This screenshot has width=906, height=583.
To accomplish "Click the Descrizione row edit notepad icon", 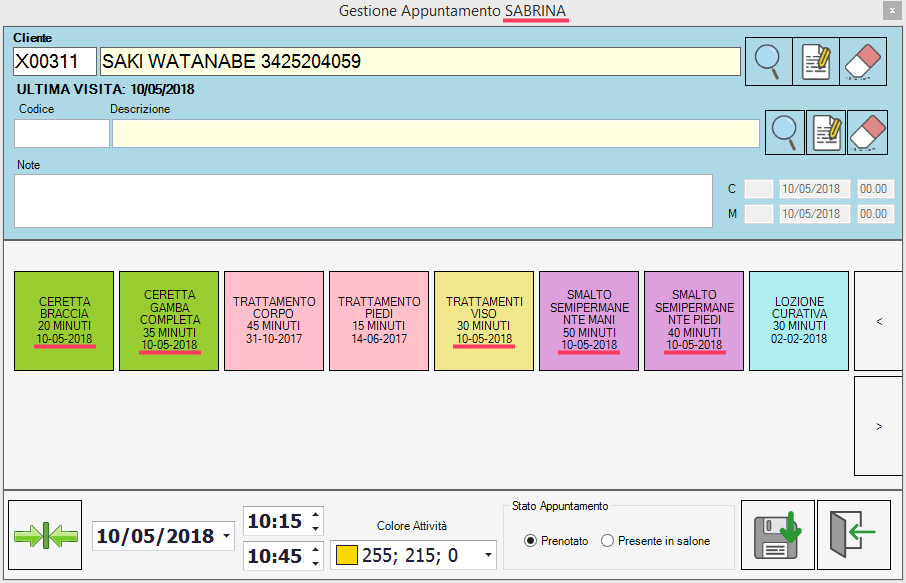I will tap(826, 133).
